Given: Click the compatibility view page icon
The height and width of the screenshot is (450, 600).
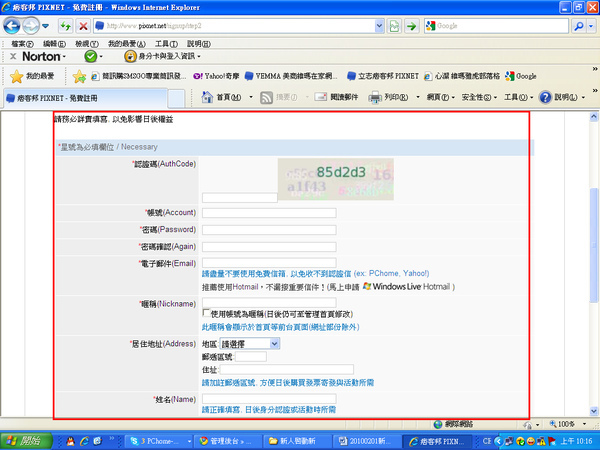Looking at the screenshot, I should point(394,26).
